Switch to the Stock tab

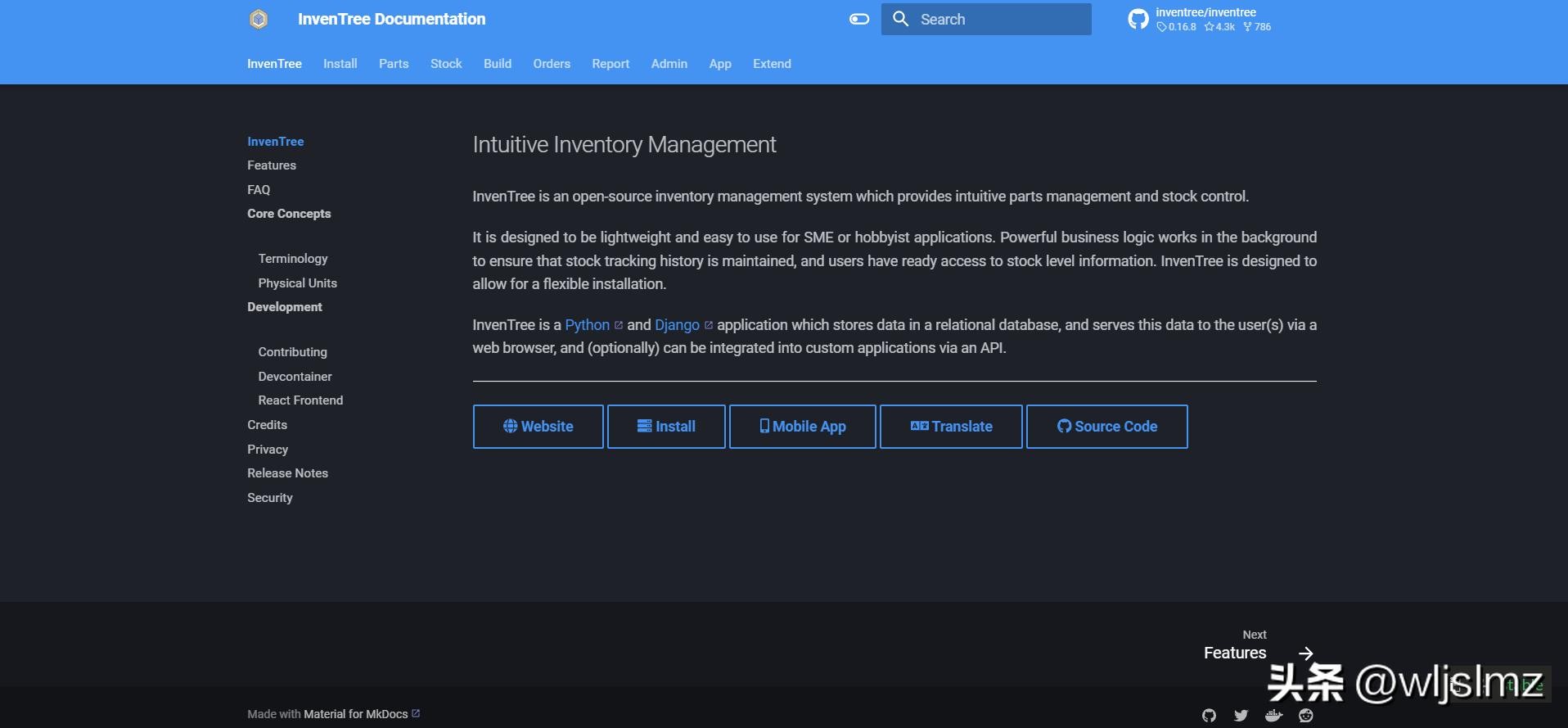(x=446, y=64)
